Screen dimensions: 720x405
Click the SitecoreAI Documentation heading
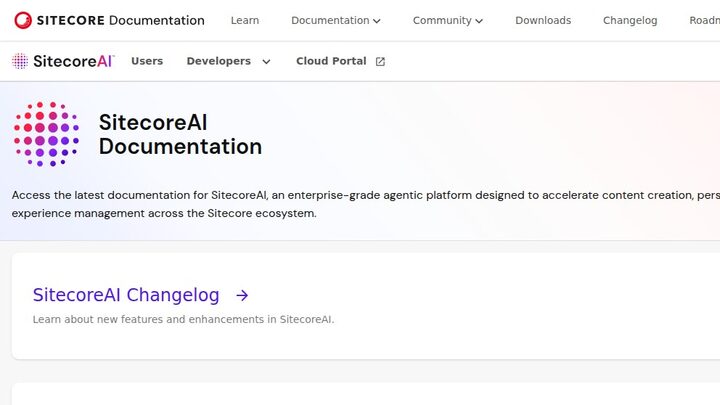tap(180, 134)
